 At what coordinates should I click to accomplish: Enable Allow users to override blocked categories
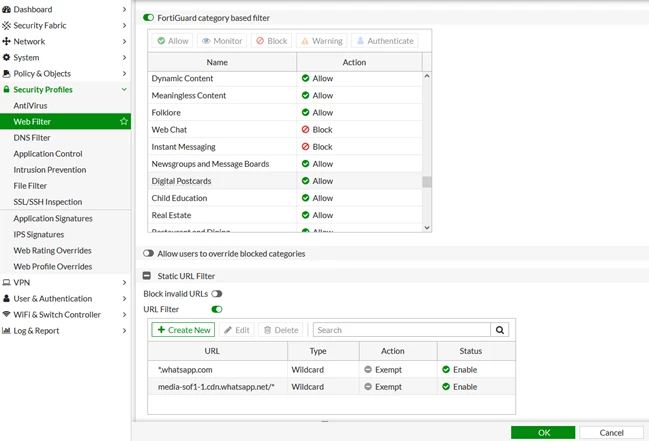[x=148, y=253]
